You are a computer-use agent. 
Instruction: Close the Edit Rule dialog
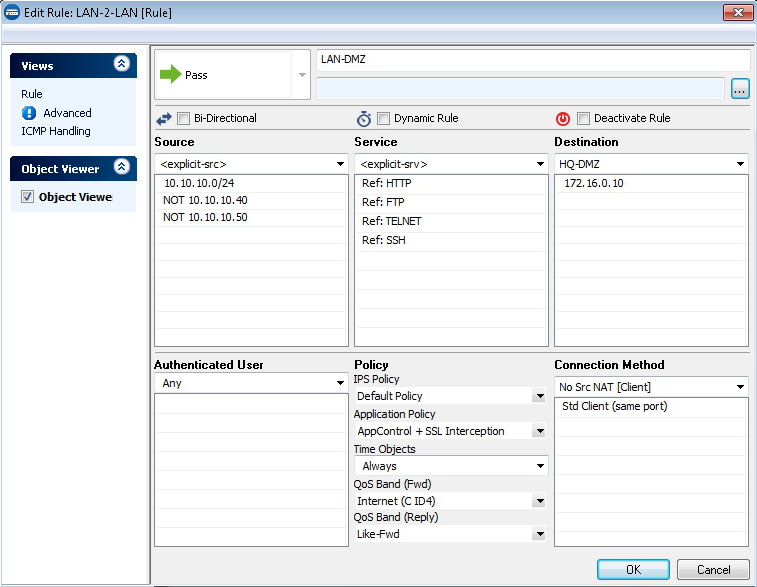tap(738, 13)
